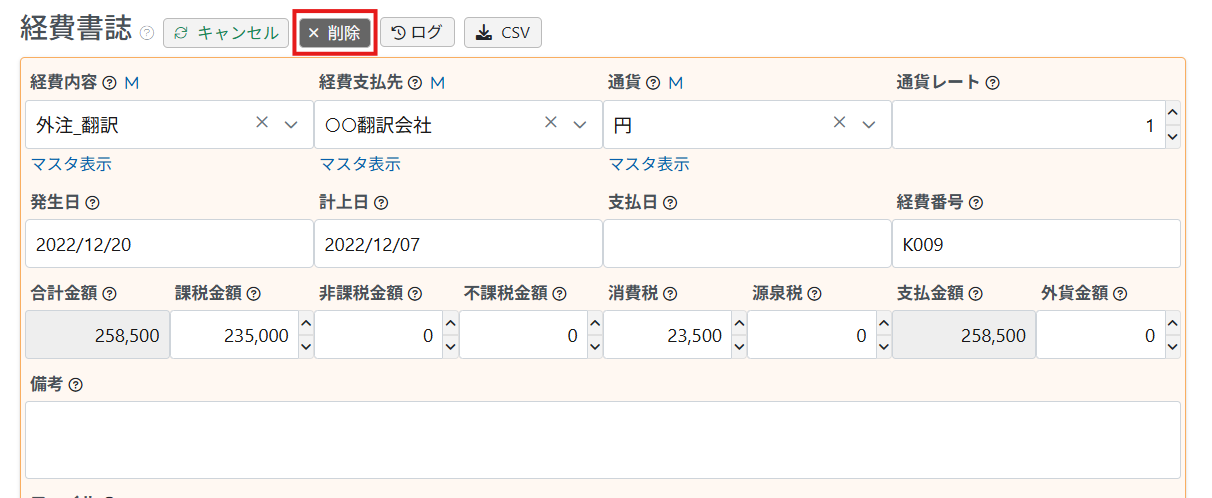Click the M icon beside 経費支払先
Viewport: 1212px width, 498px height.
pos(437,83)
